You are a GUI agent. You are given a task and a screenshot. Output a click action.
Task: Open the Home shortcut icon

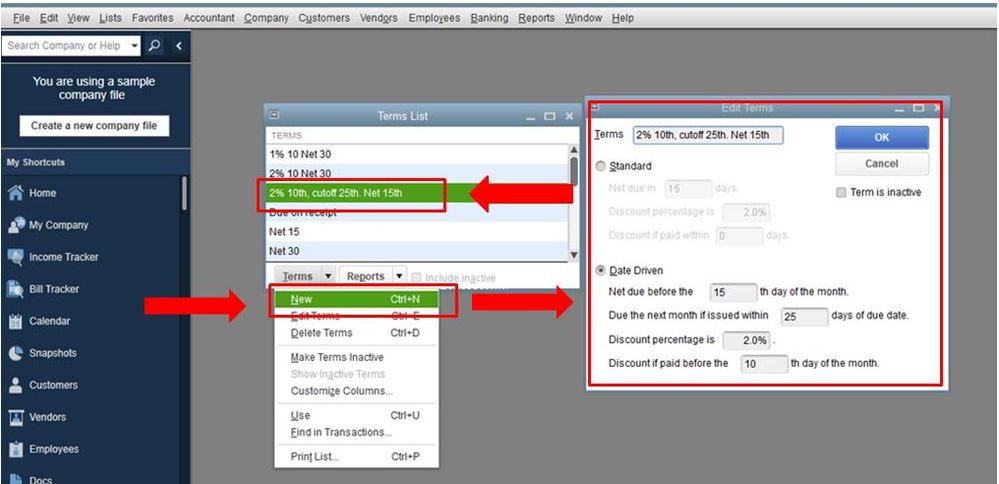(16, 193)
